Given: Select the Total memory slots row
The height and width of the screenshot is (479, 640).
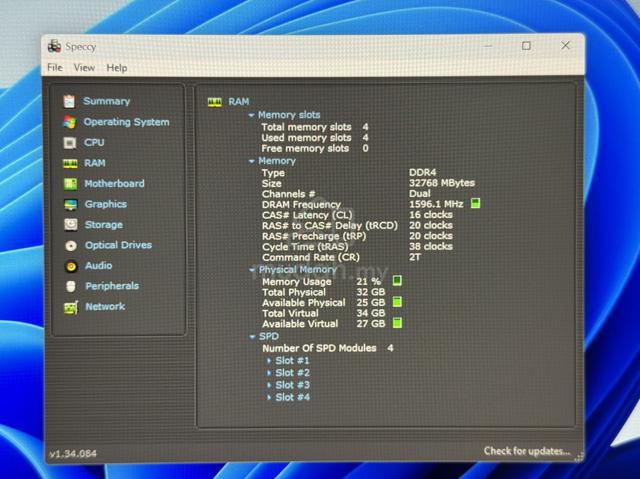Looking at the screenshot, I should point(315,127).
